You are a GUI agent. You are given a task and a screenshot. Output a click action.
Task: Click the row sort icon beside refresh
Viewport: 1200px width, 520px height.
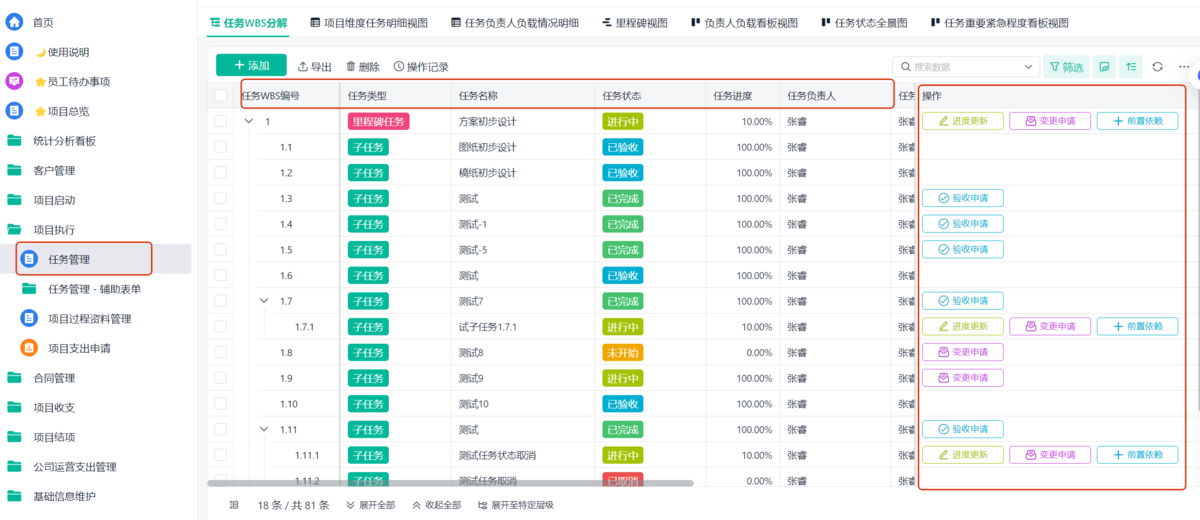(1131, 67)
